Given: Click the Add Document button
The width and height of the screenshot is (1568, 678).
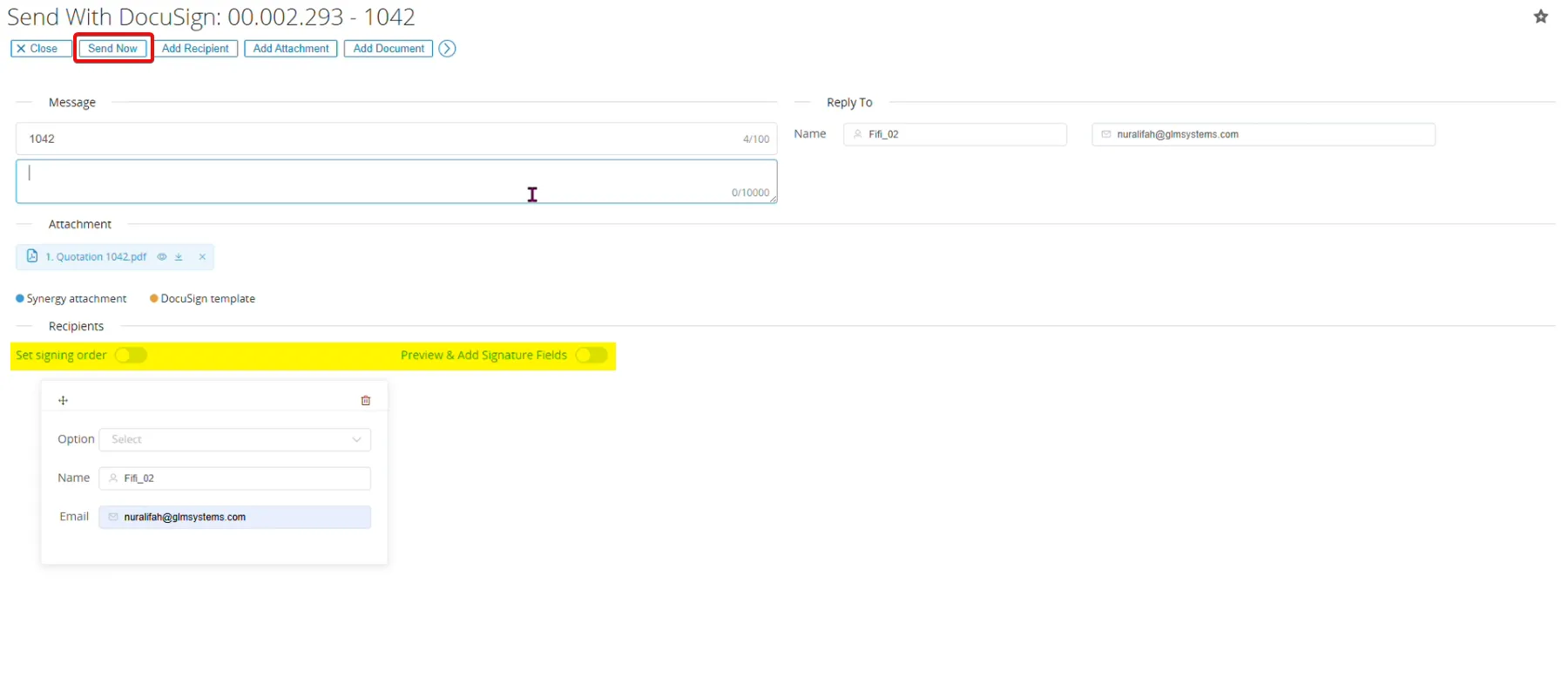Looking at the screenshot, I should click(389, 49).
